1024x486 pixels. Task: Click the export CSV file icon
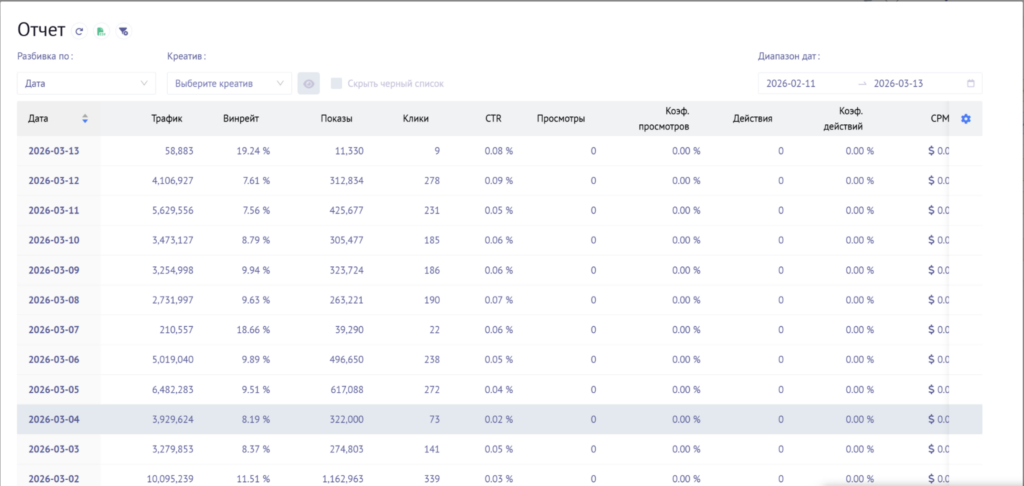tap(101, 32)
